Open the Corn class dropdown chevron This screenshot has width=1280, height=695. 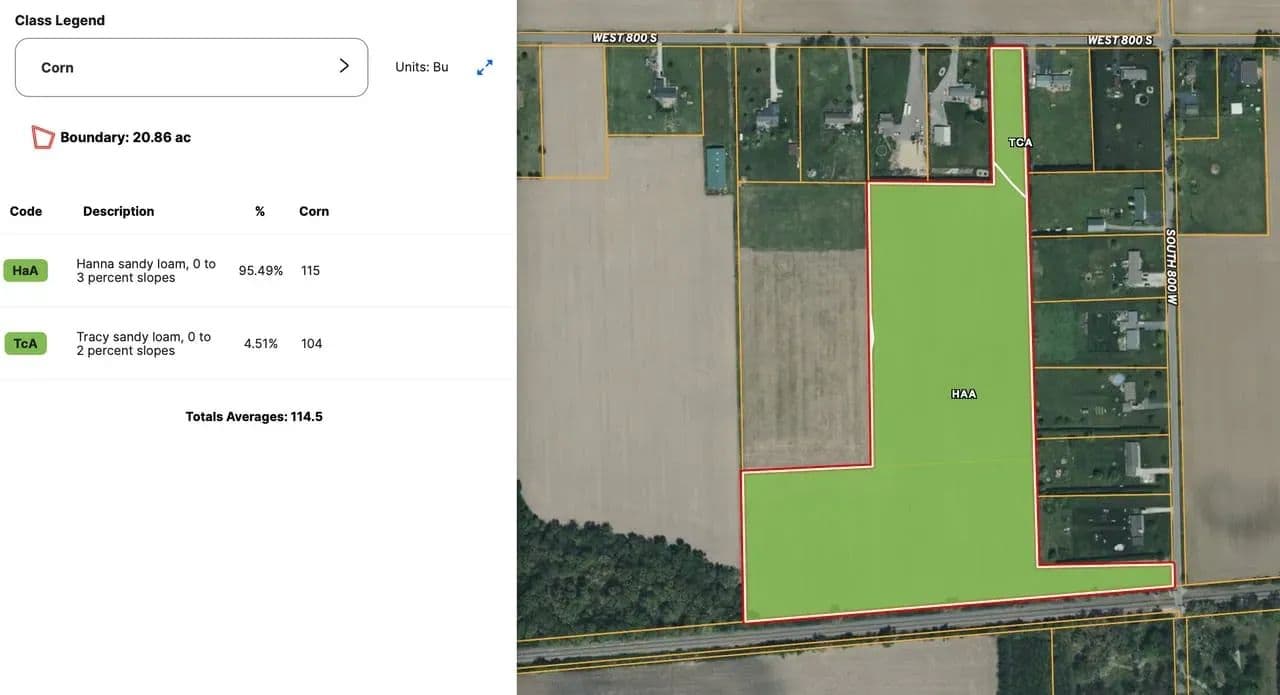tap(344, 66)
